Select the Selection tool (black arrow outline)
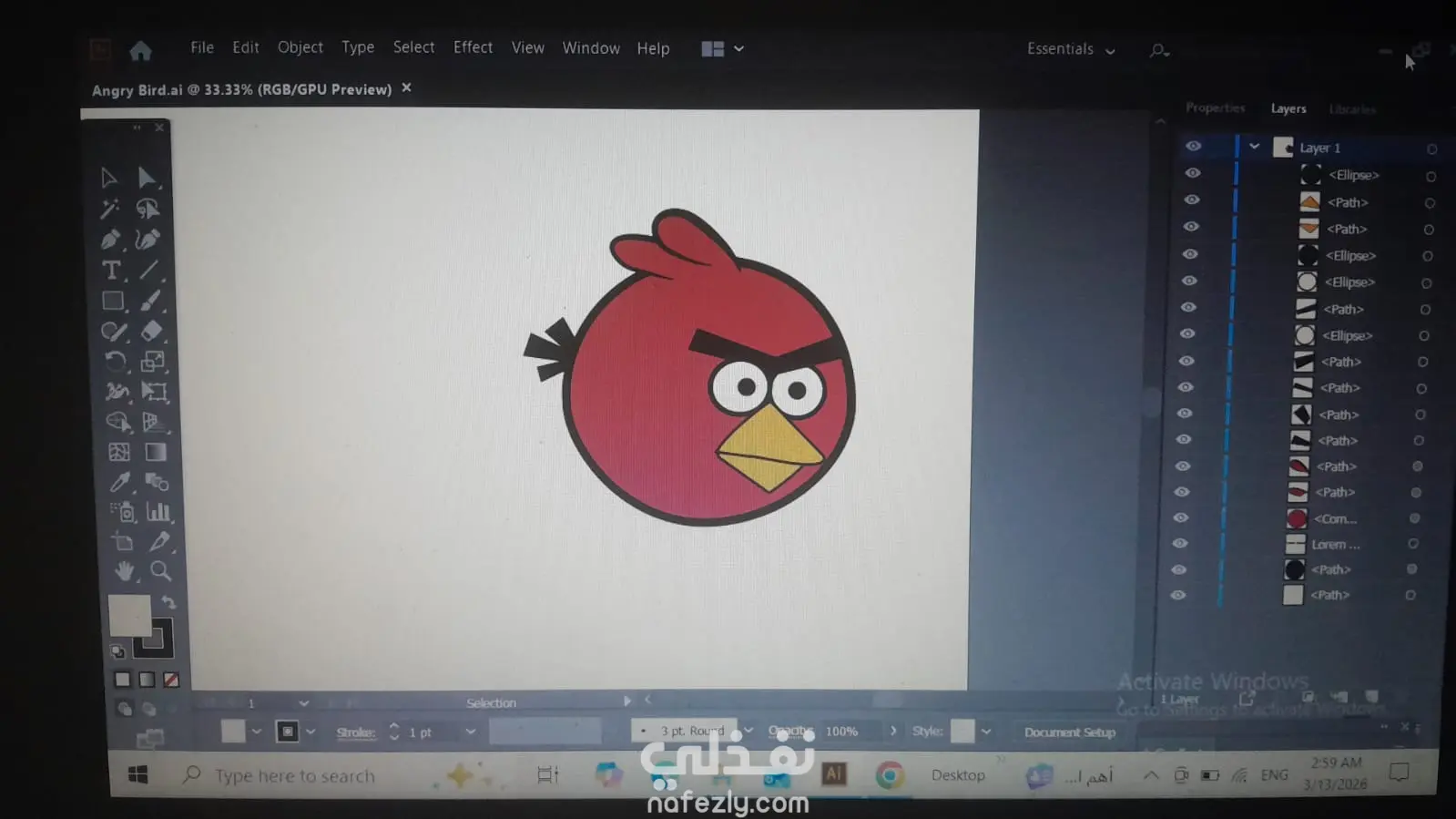 click(x=109, y=178)
